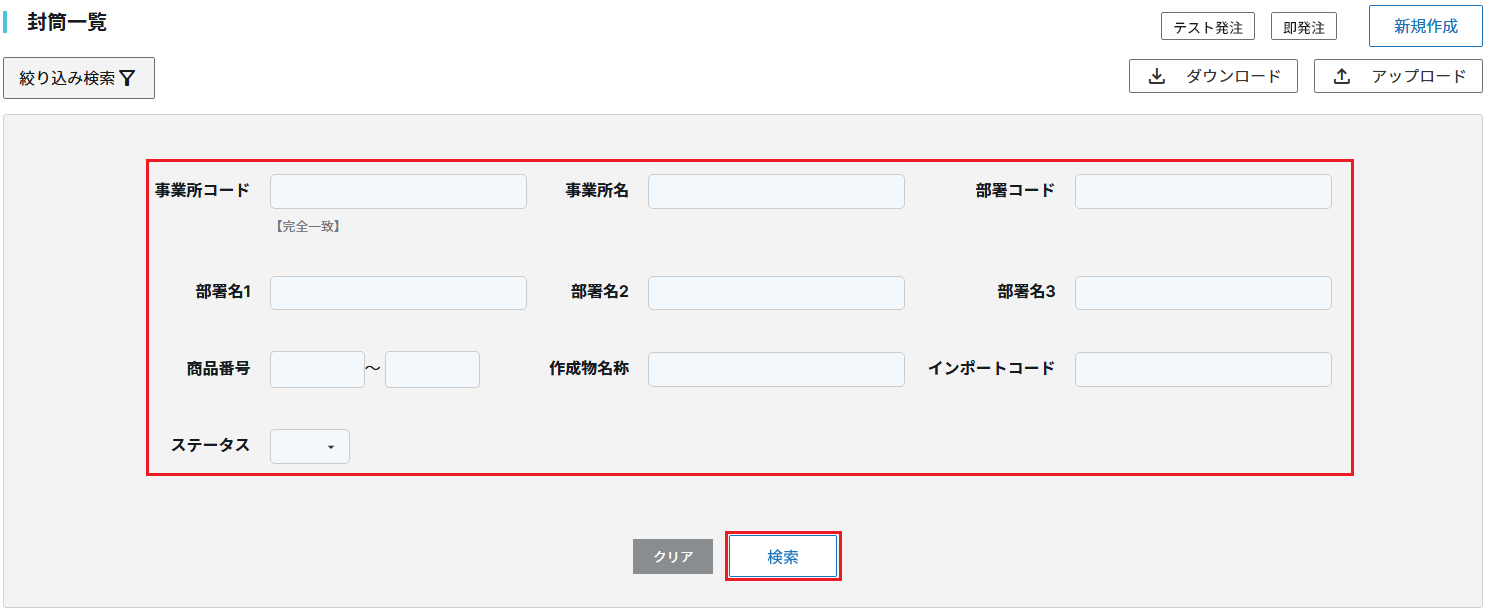
Task: Open the ステータス dropdown
Action: pyautogui.click(x=310, y=446)
